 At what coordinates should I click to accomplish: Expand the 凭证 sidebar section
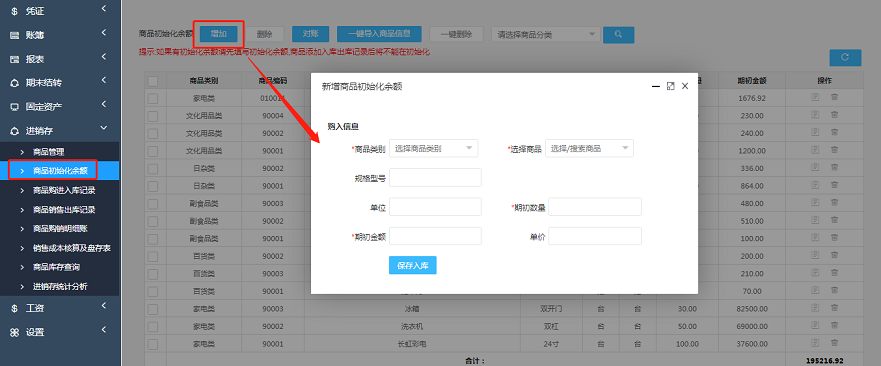[60, 11]
